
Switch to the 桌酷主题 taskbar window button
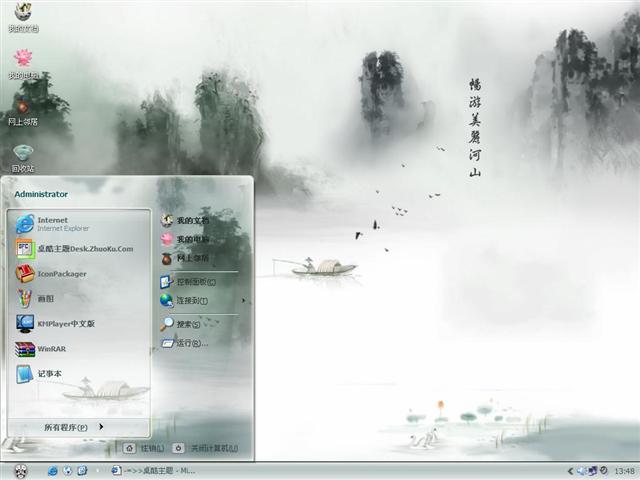pyautogui.click(x=154, y=471)
